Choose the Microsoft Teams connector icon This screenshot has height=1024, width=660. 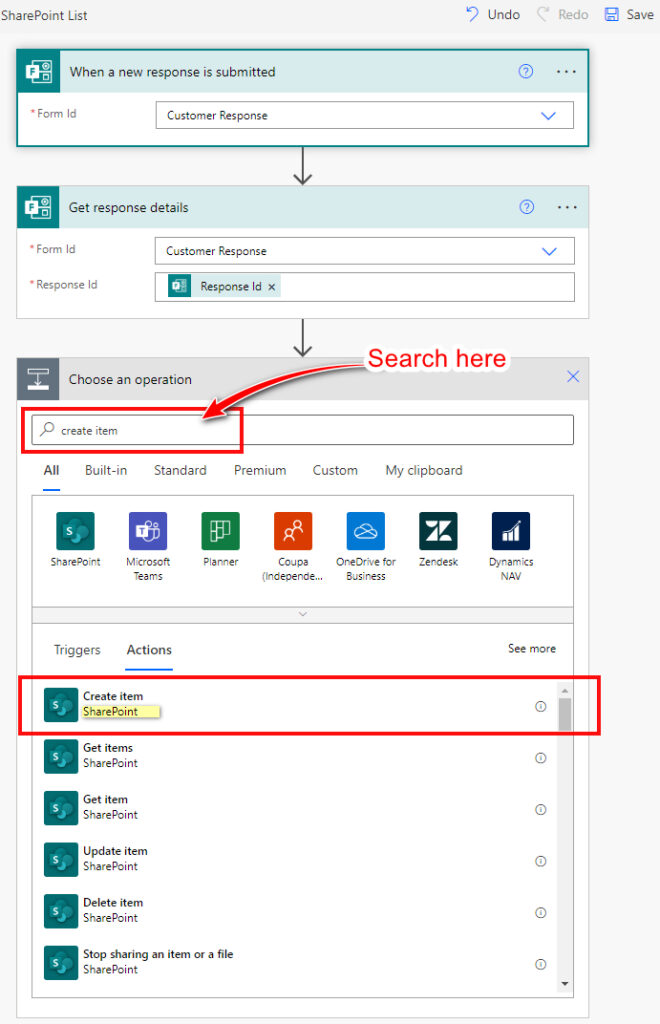[x=148, y=531]
